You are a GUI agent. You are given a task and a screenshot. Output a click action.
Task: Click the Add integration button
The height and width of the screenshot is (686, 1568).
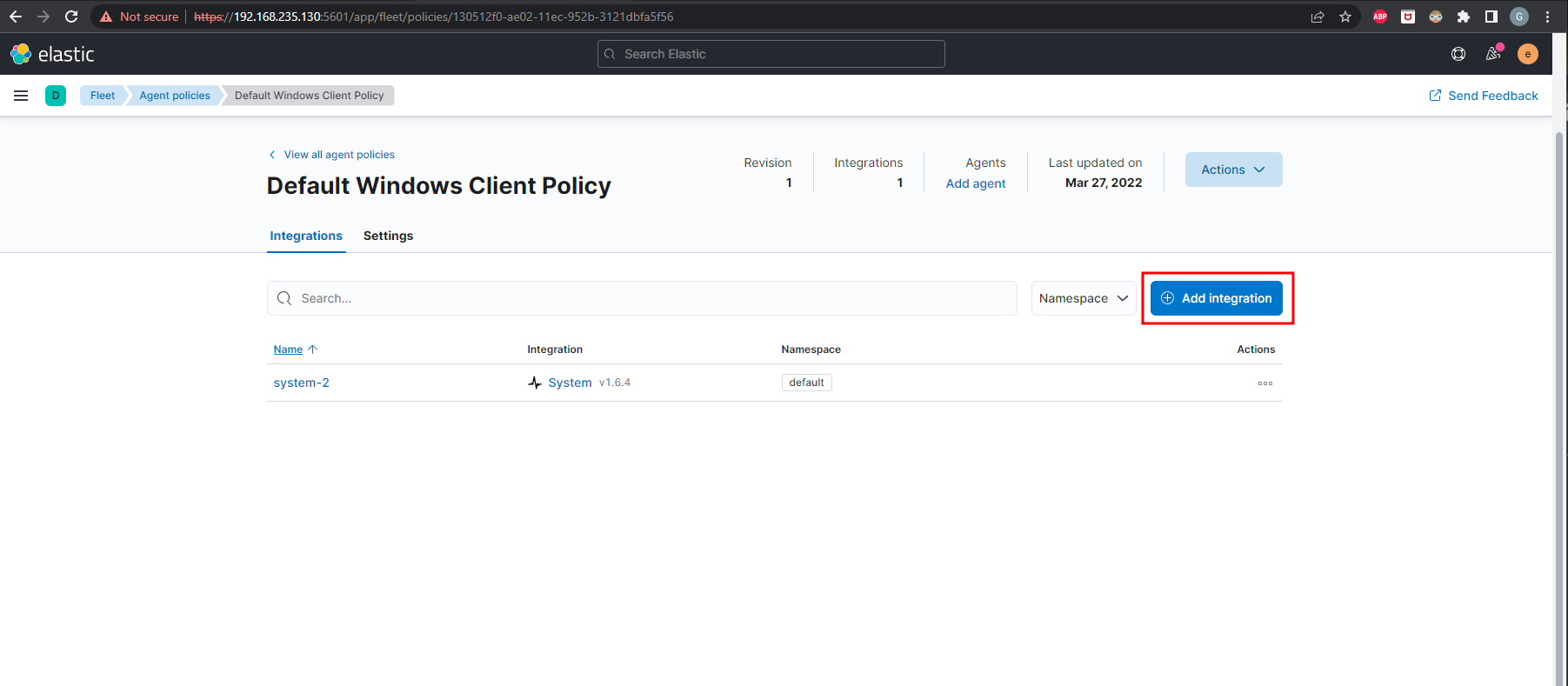[1216, 298]
